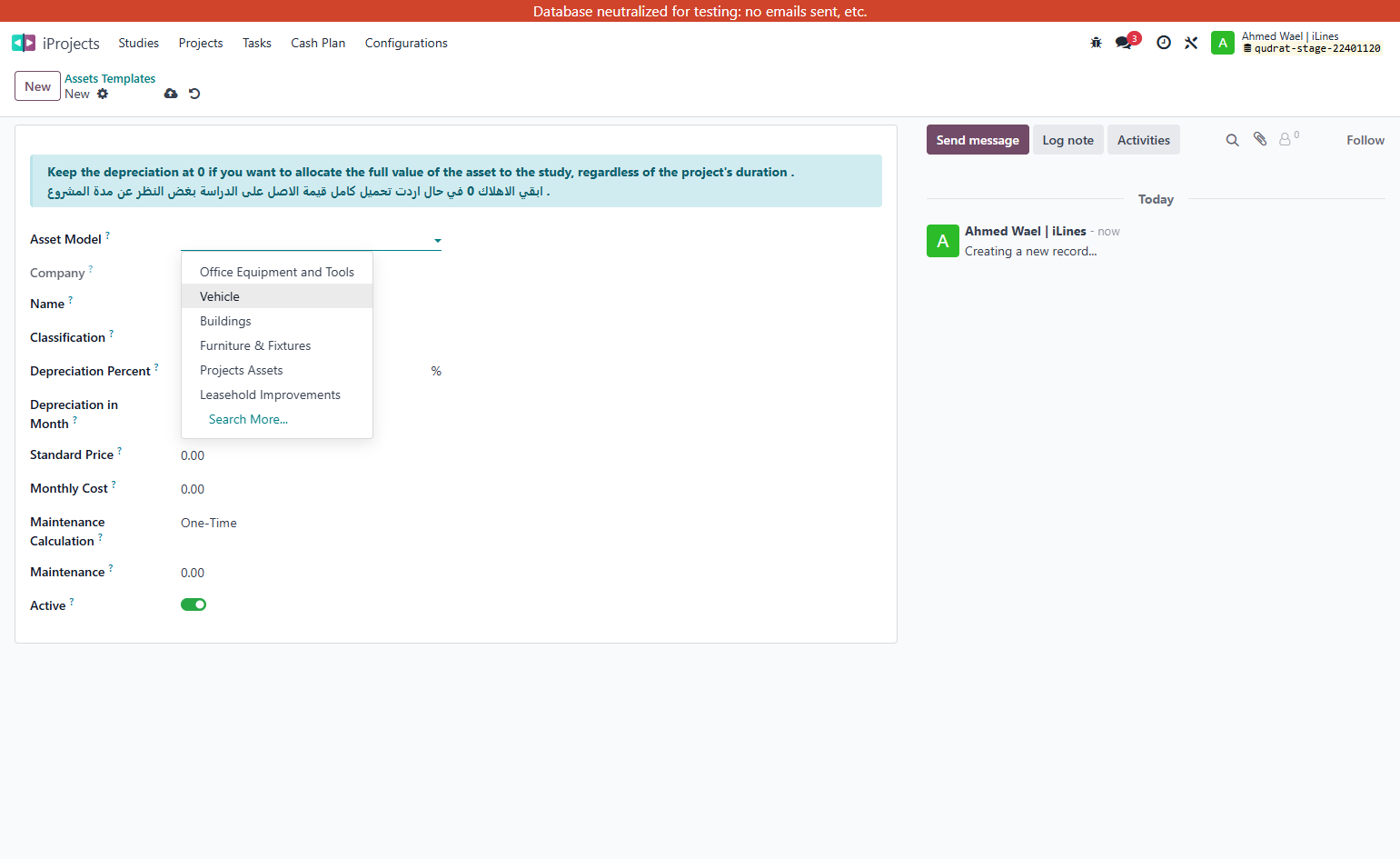Viewport: 1400px width, 859px height.
Task: Open the Projects menu
Action: (201, 43)
